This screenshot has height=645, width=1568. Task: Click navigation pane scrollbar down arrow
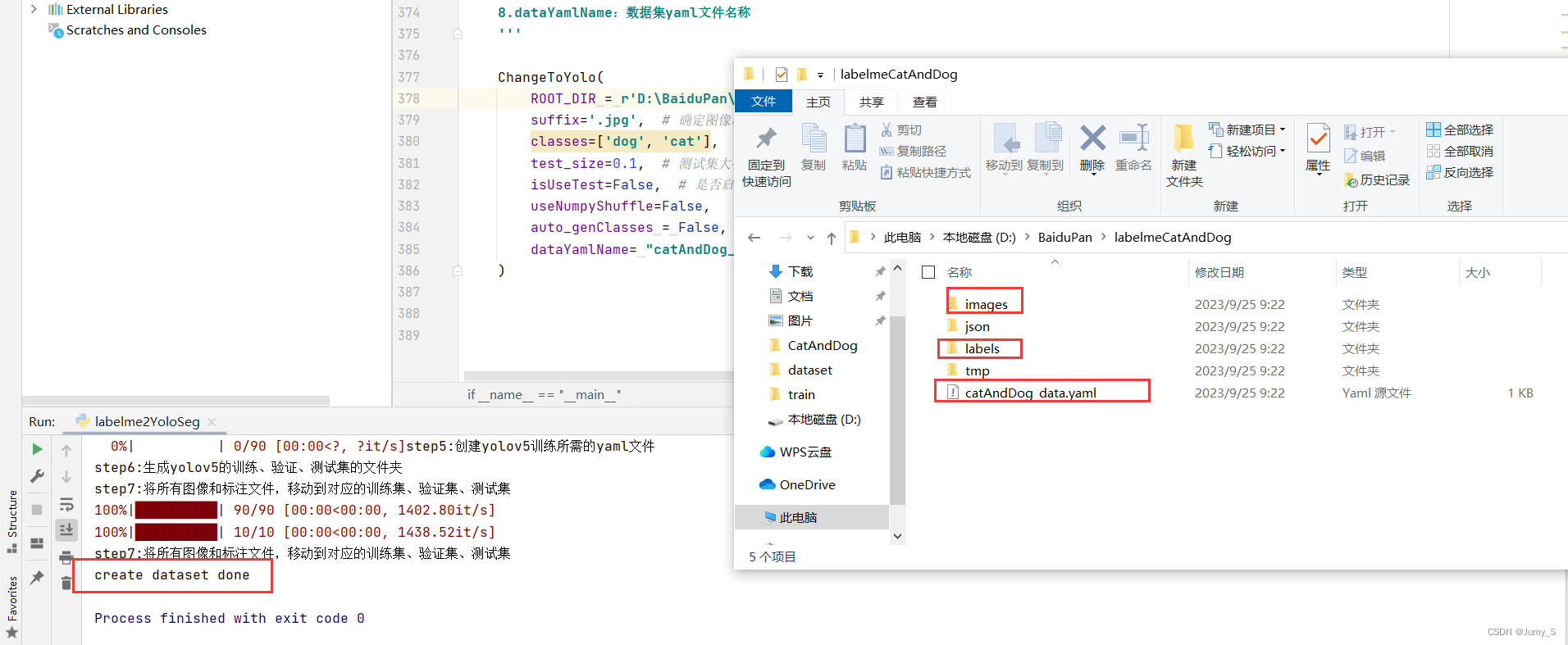click(x=897, y=536)
